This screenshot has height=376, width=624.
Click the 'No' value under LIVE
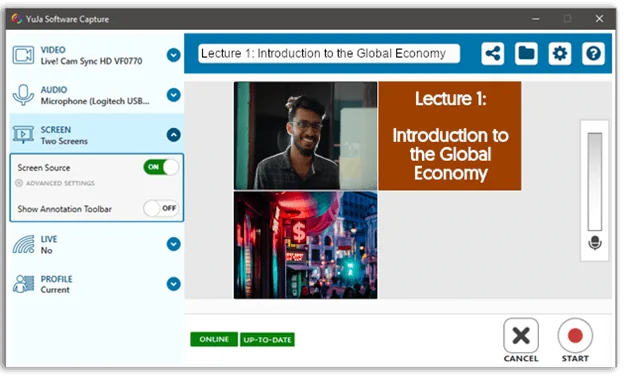tap(47, 251)
